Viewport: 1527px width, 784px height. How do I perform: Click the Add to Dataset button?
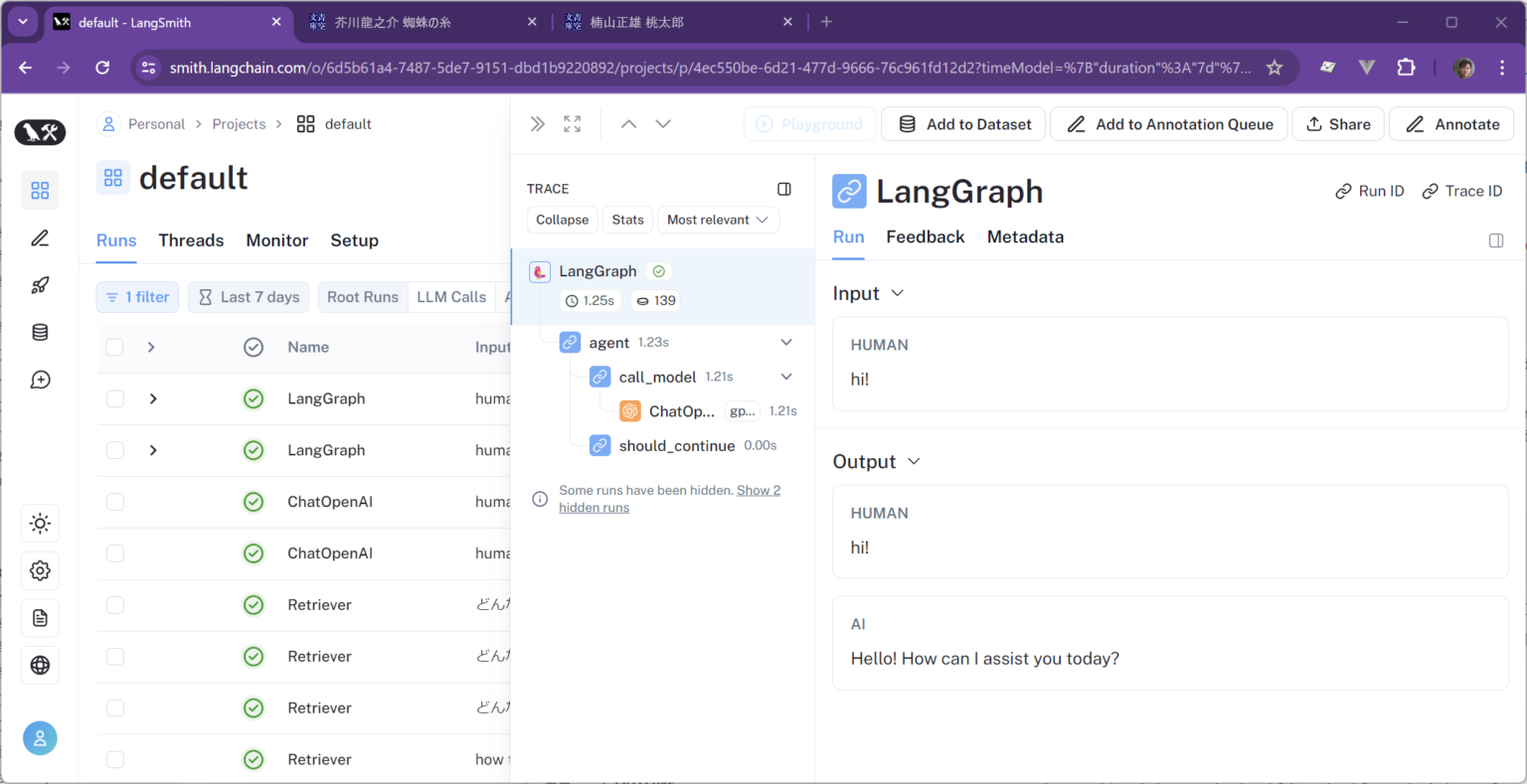(962, 123)
